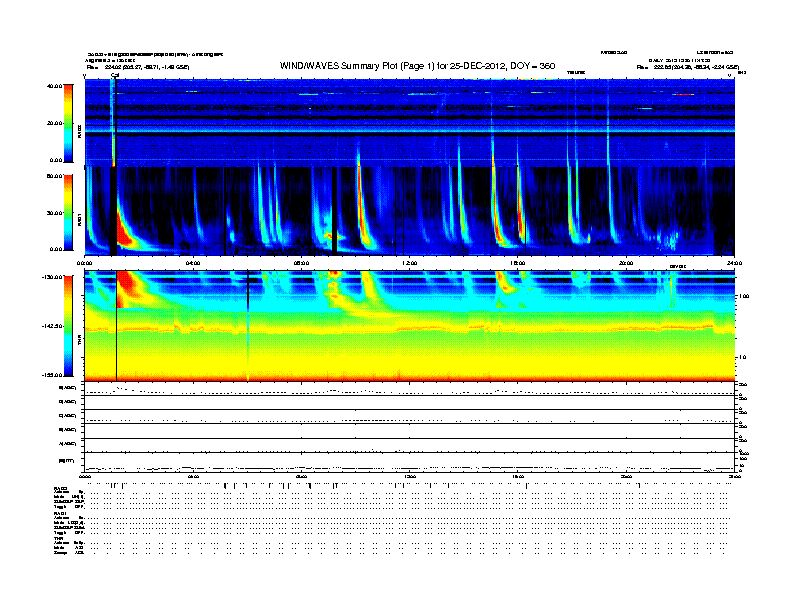Click the TNR color scale bar
This screenshot has height=612, width=792.
[68, 326]
